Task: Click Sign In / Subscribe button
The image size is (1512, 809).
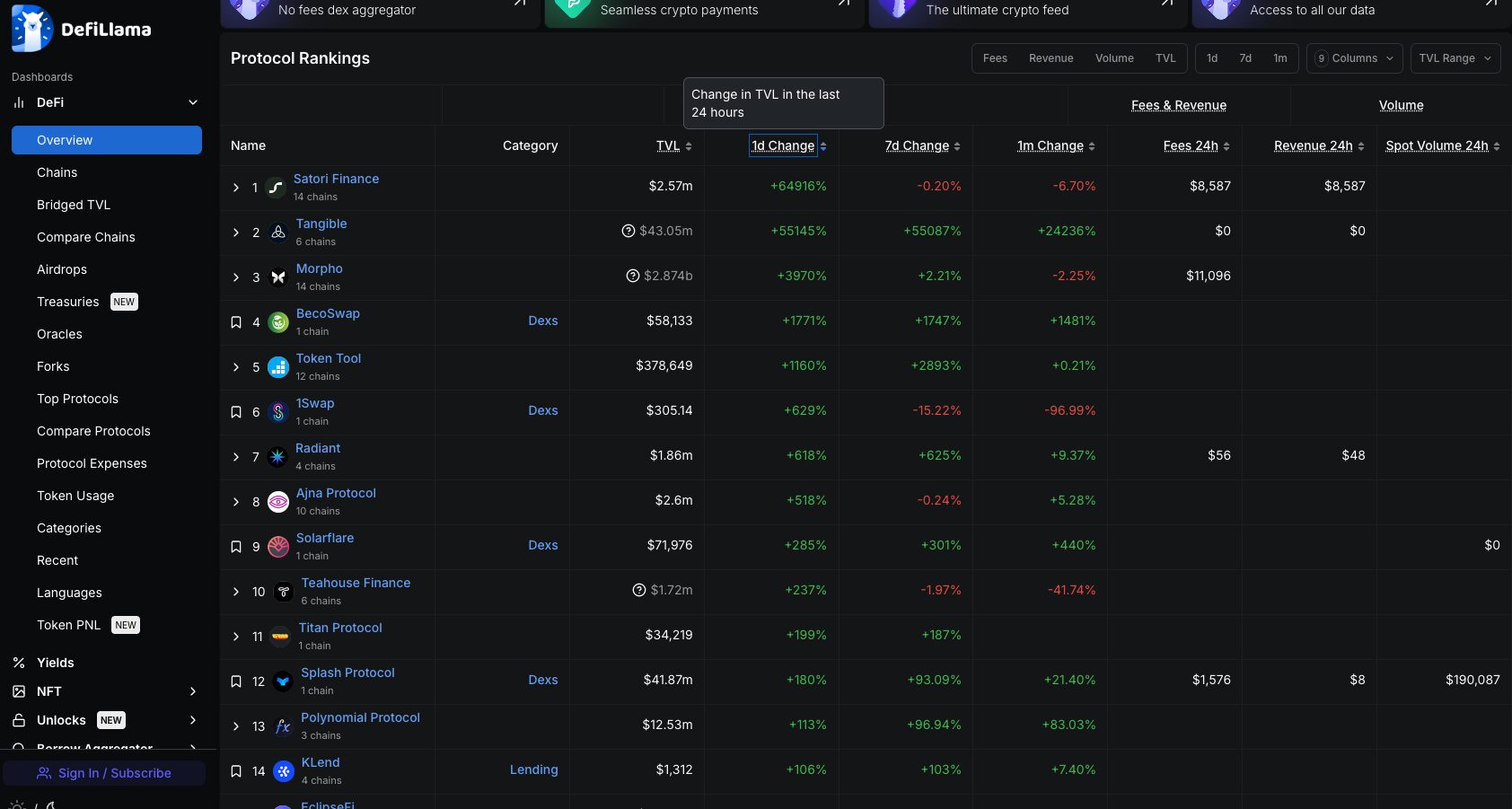Action: (x=104, y=773)
